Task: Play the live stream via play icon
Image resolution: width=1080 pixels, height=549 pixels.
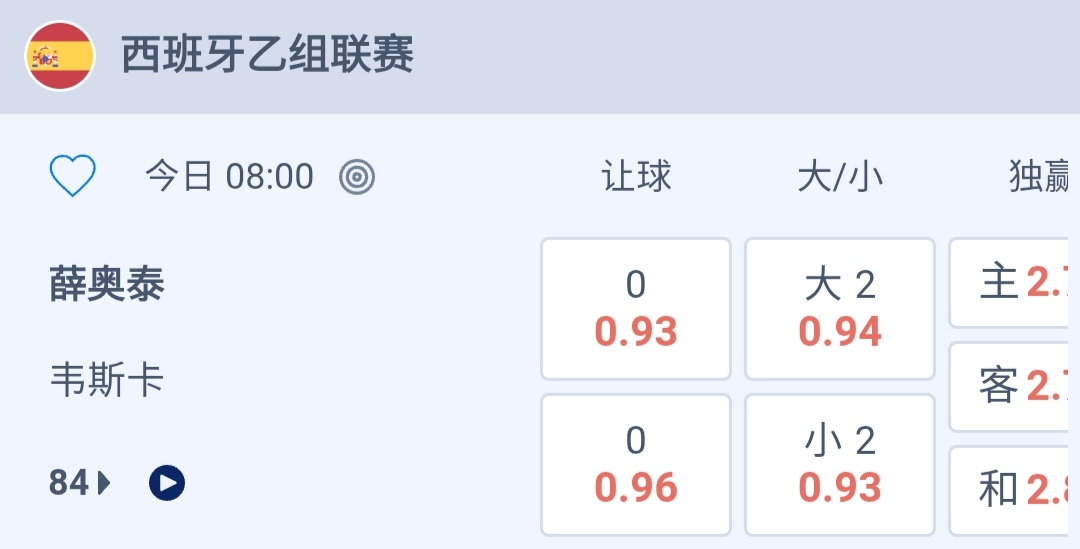Action: [167, 483]
